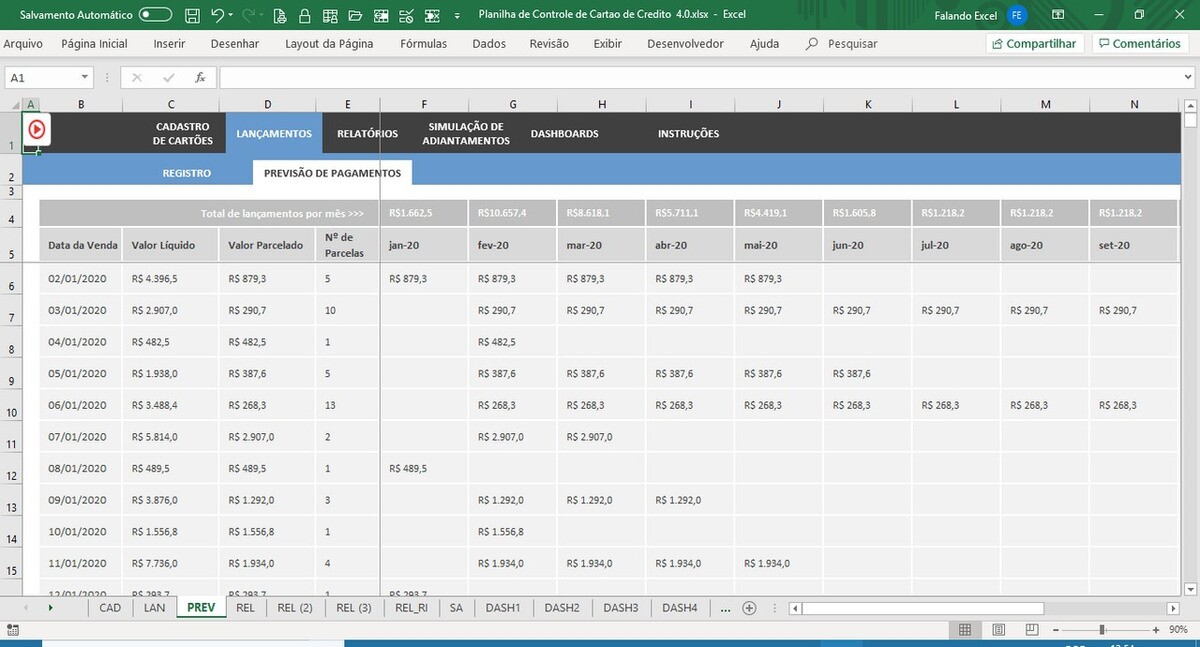The width and height of the screenshot is (1200, 647).
Task: Click the Undo arrow icon
Action: pyautogui.click(x=217, y=15)
